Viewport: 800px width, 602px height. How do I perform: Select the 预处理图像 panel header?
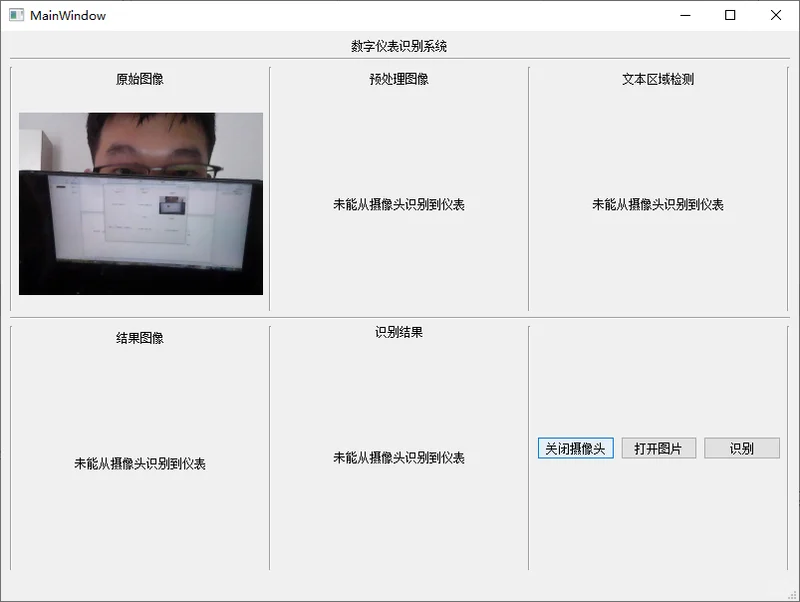(397, 80)
